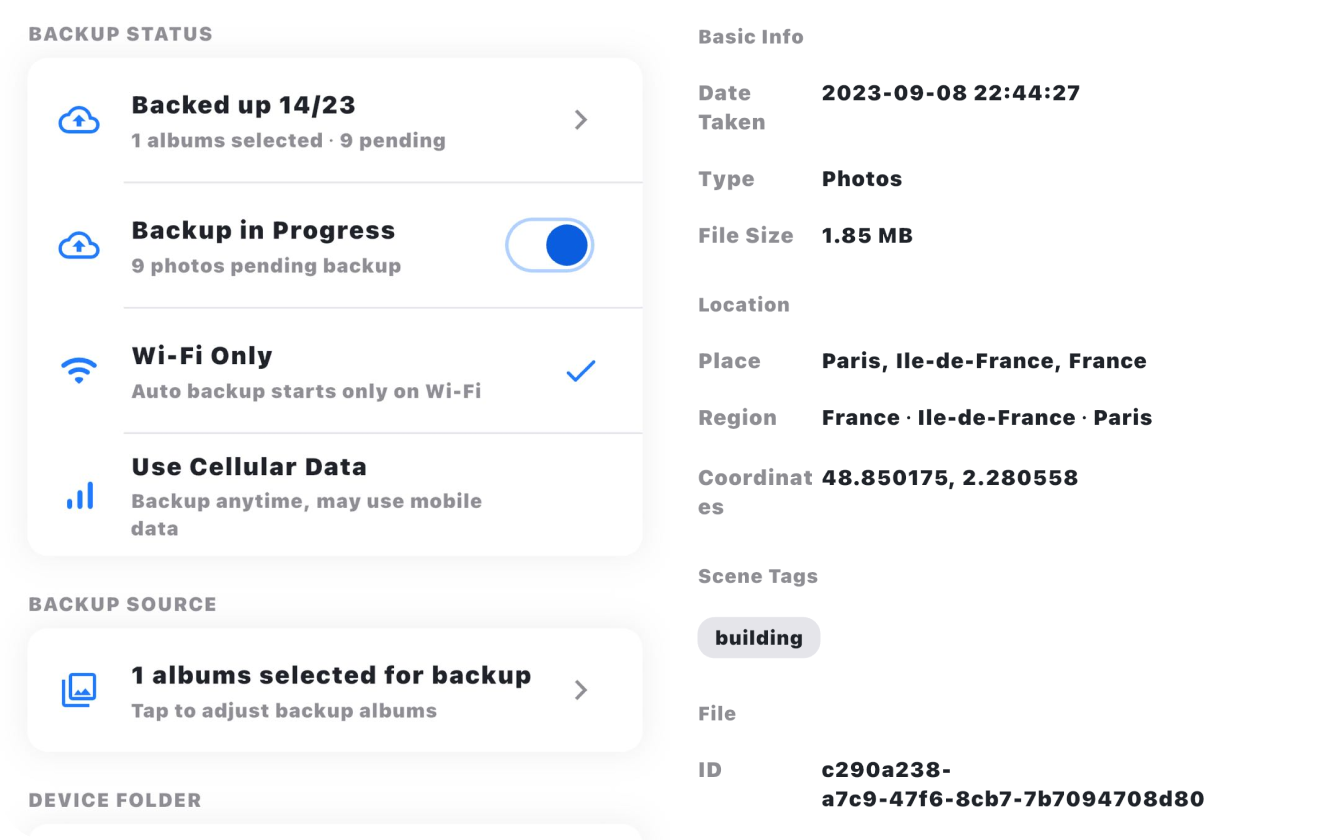The width and height of the screenshot is (1340, 840).
Task: Click the file size value 1.85 MB
Action: click(x=867, y=236)
